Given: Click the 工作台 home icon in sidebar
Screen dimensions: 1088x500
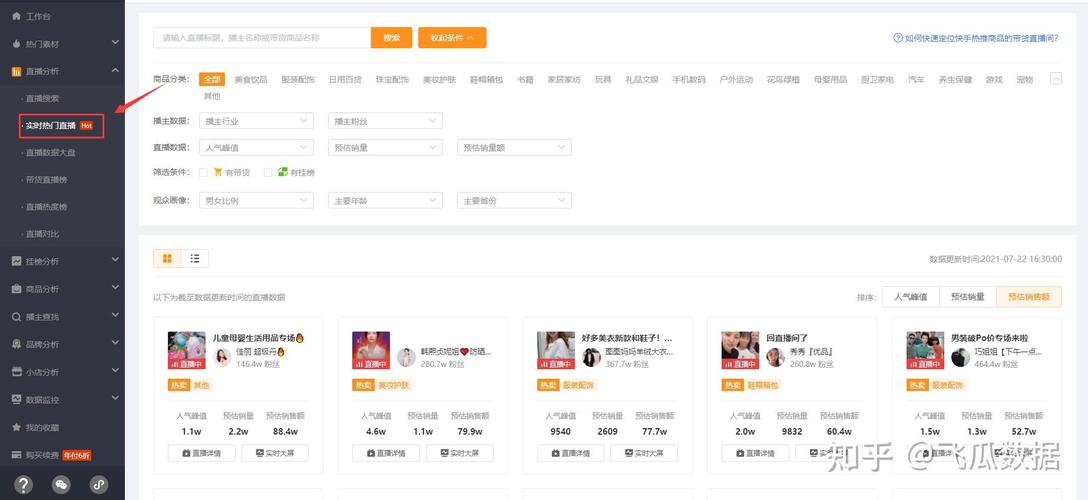Looking at the screenshot, I should click(x=16, y=17).
